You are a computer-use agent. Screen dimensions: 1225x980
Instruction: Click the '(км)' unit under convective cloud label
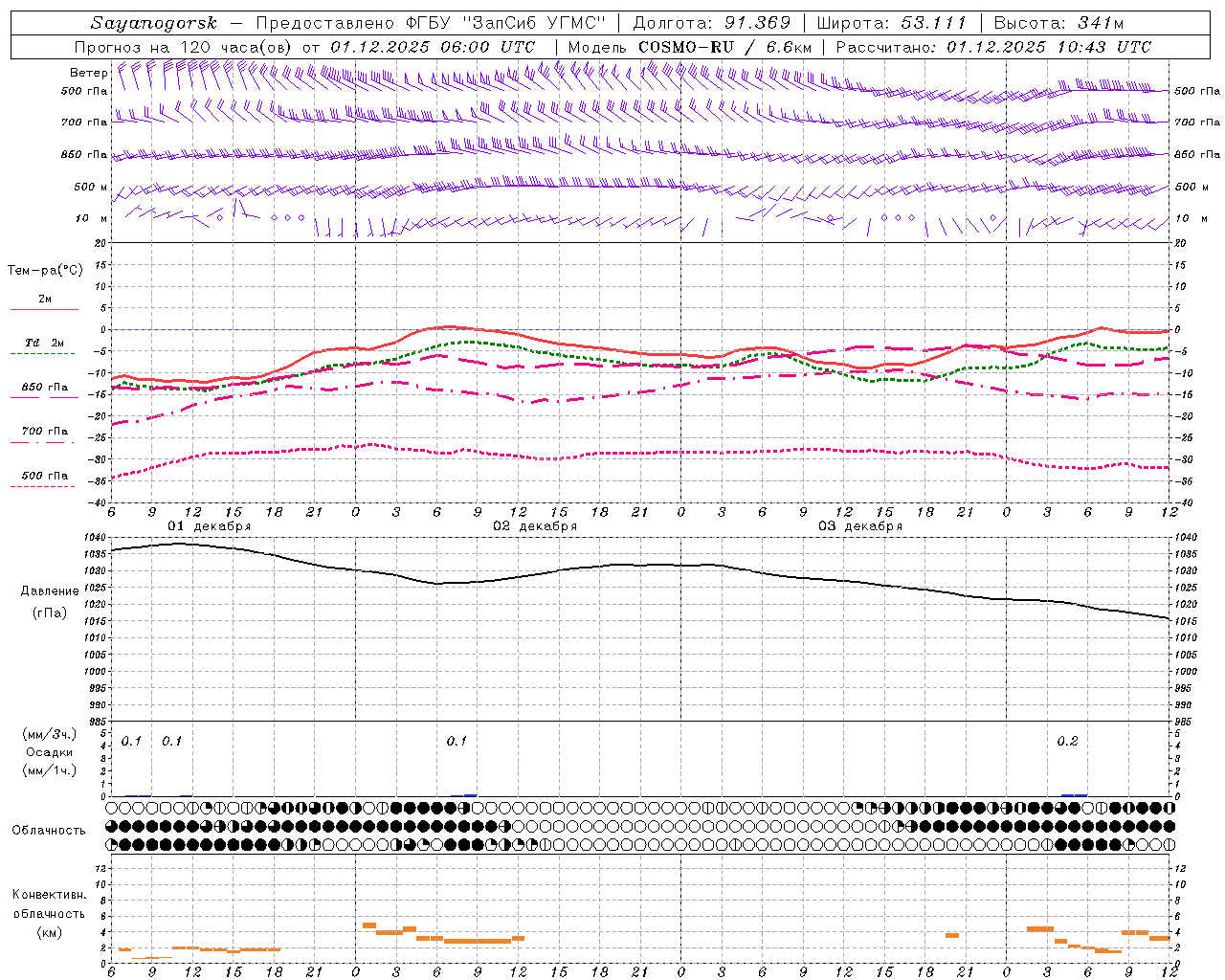pyautogui.click(x=49, y=932)
